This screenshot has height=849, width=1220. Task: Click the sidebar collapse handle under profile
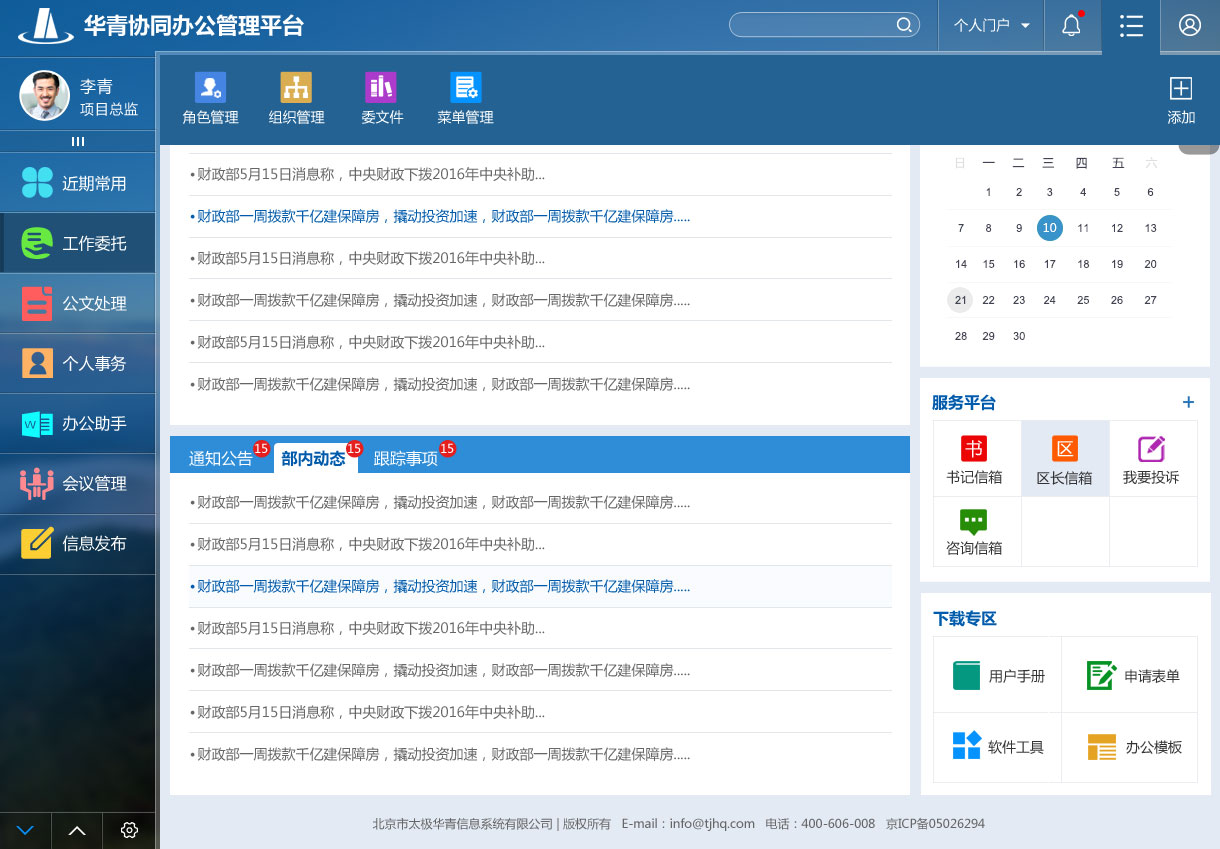coord(78,141)
